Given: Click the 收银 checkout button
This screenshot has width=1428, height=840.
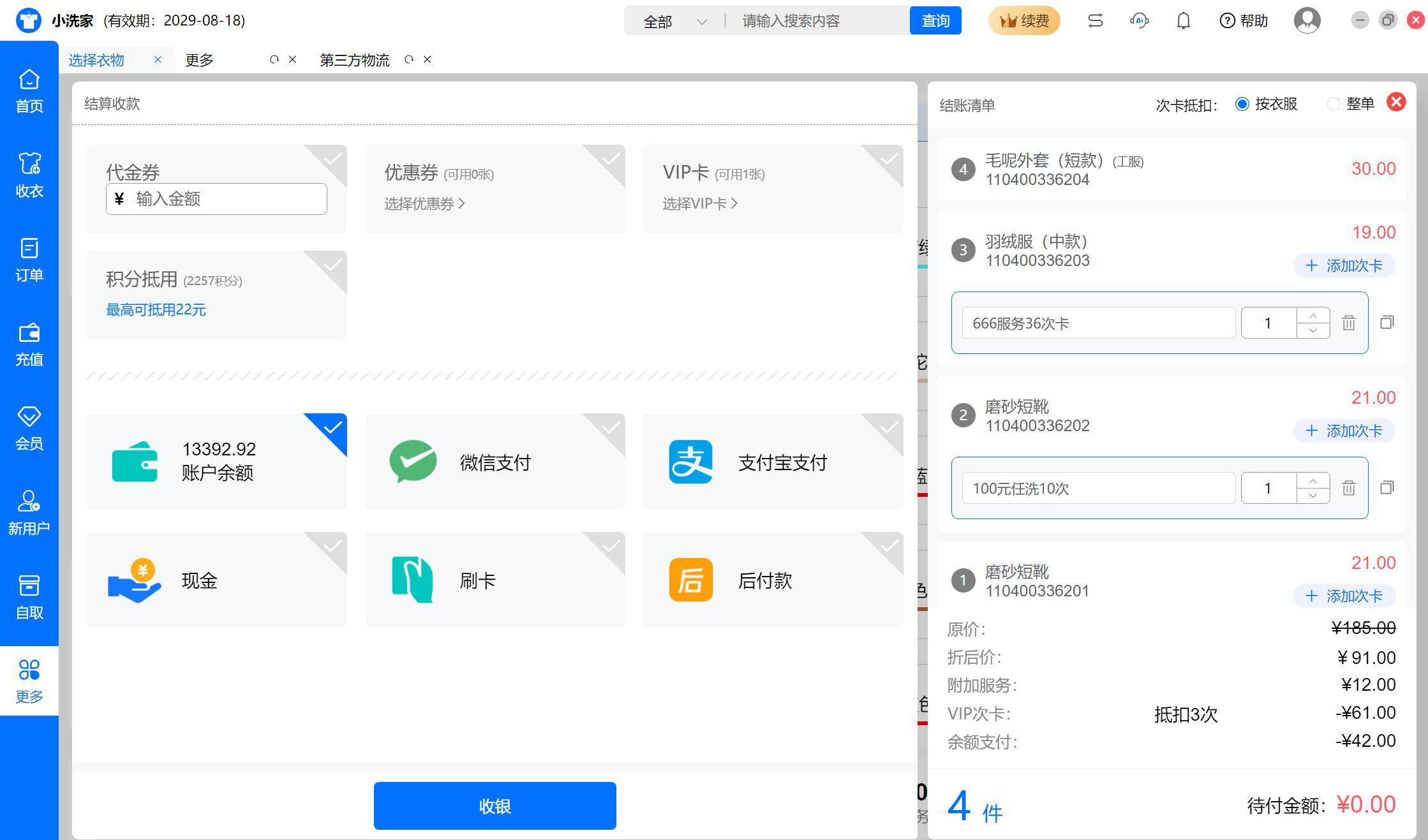Looking at the screenshot, I should tap(495, 806).
